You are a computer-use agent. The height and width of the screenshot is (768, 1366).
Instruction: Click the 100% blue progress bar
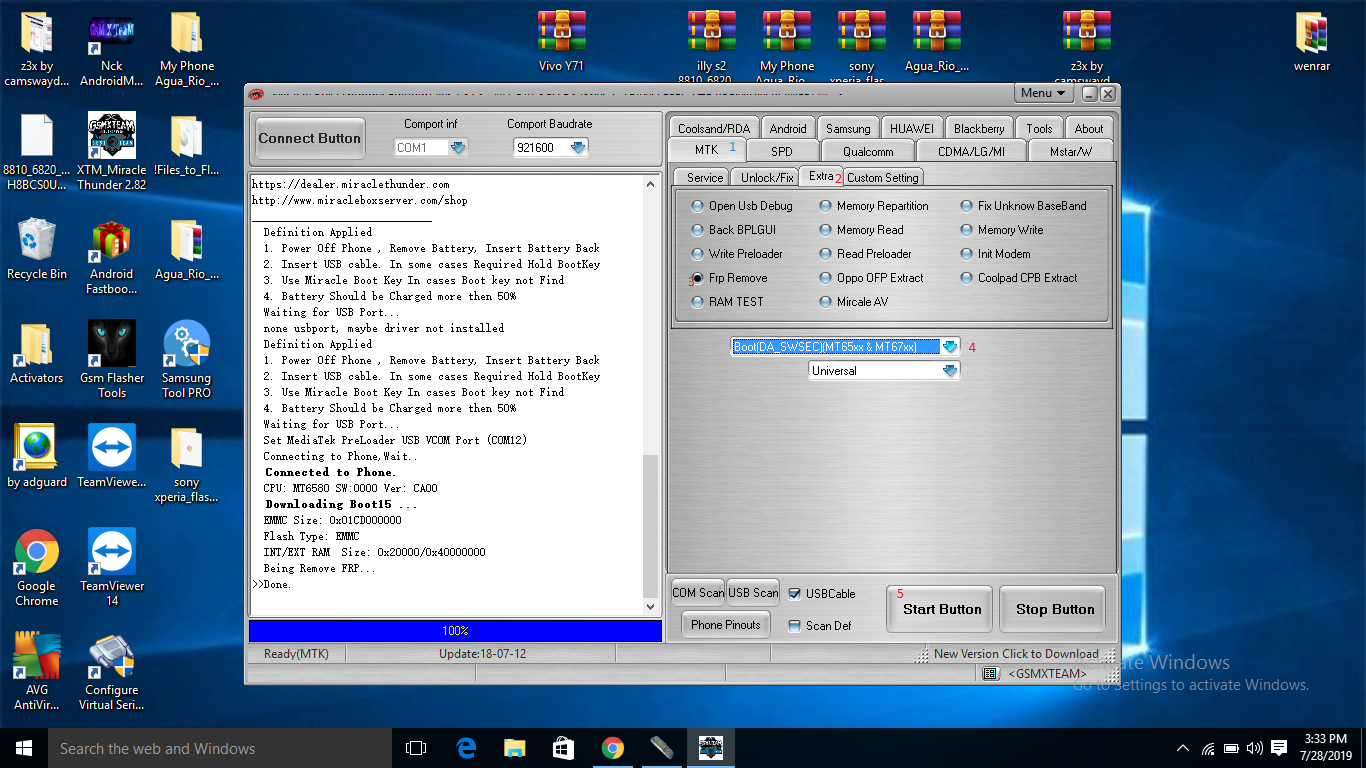455,631
